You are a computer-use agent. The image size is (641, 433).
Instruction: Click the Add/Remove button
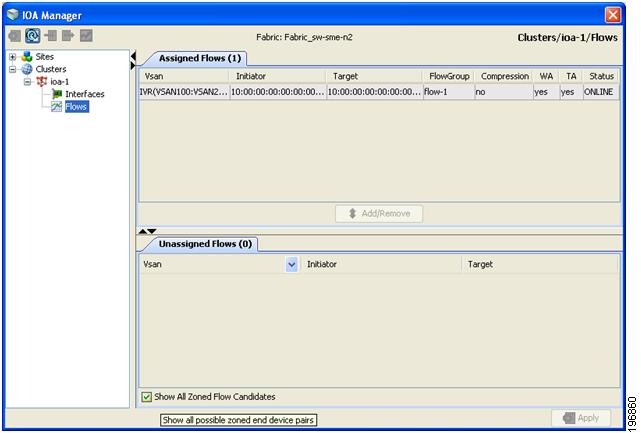[379, 213]
